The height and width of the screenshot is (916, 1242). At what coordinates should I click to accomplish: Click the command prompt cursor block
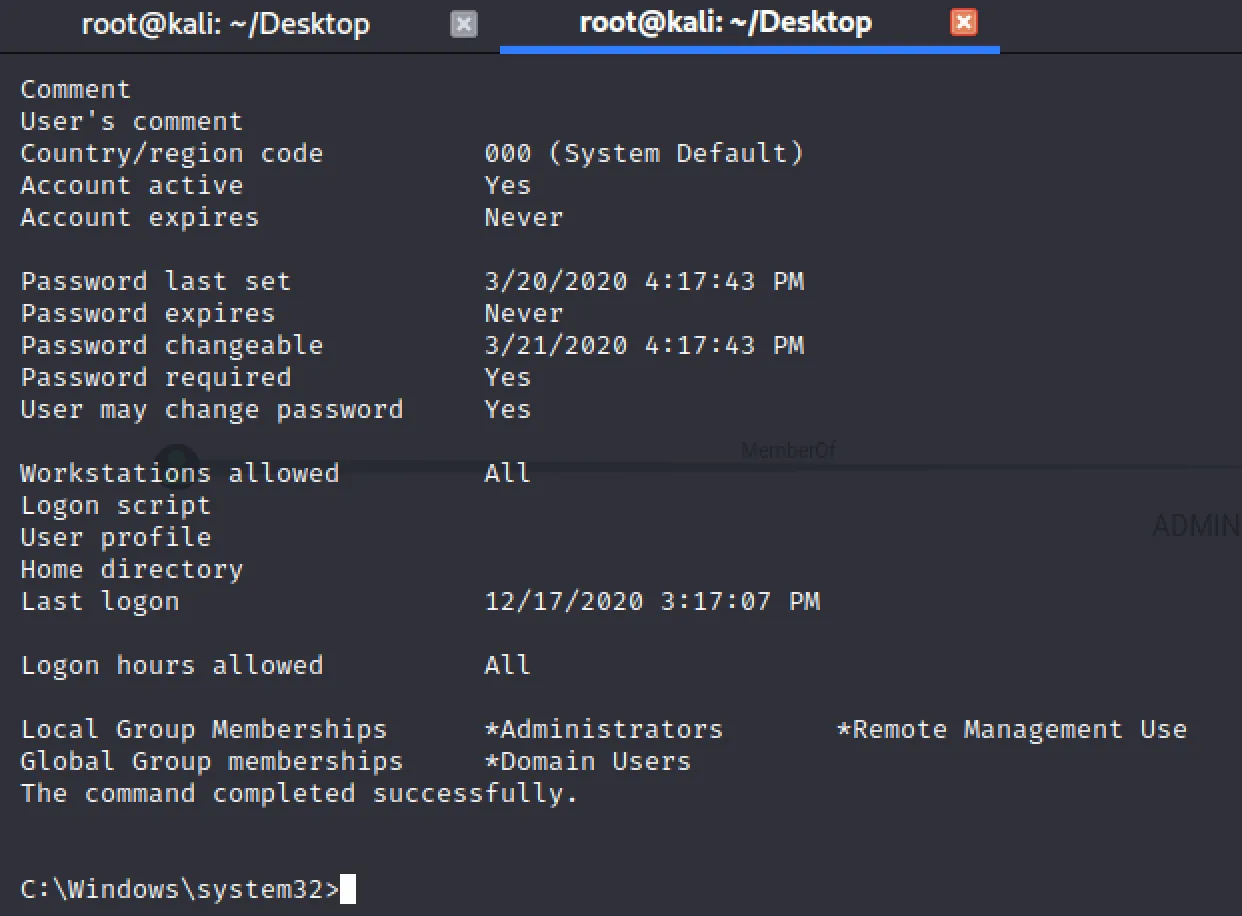click(x=348, y=889)
